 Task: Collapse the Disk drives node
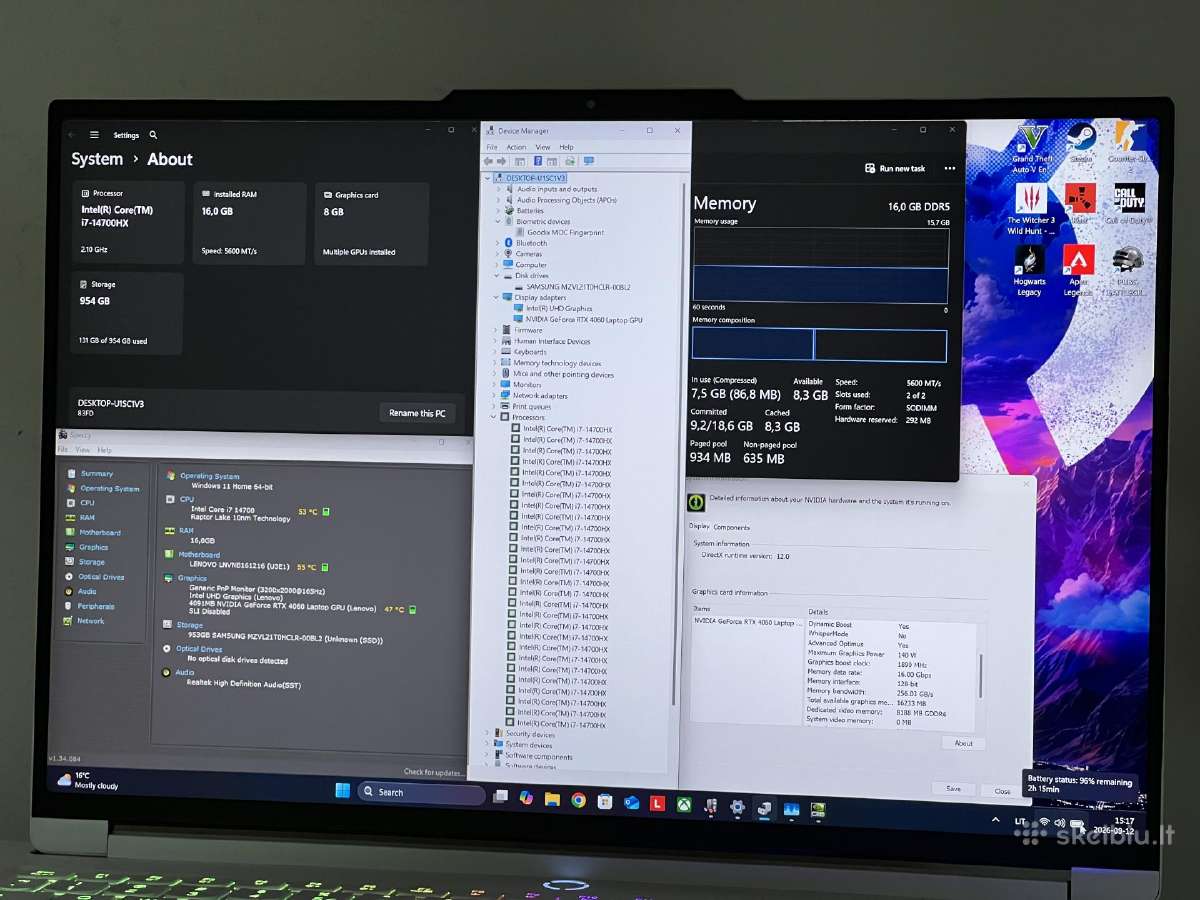(x=496, y=276)
